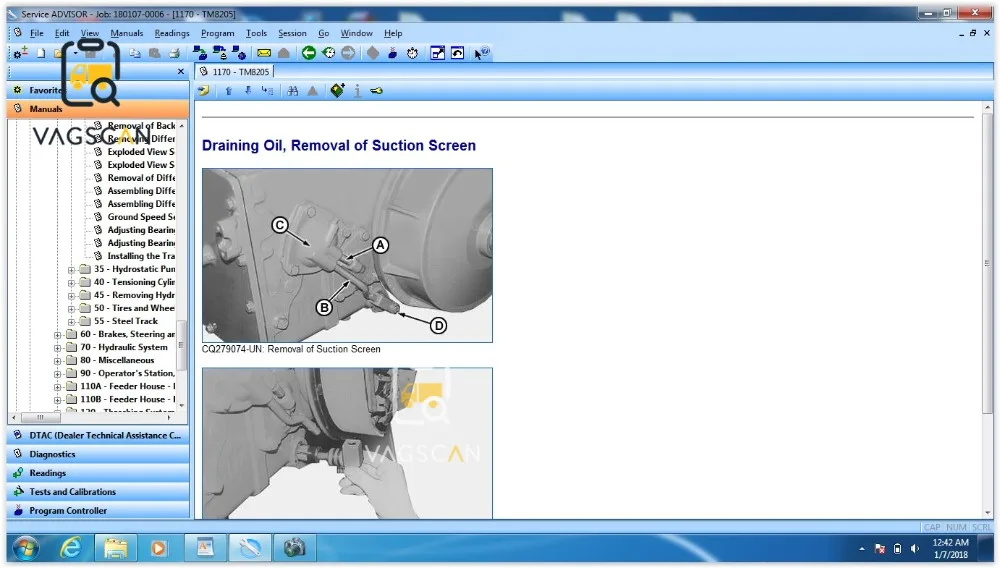Open the Readings panel in sidebar
Viewport: 1000px width, 568px height.
[x=98, y=473]
